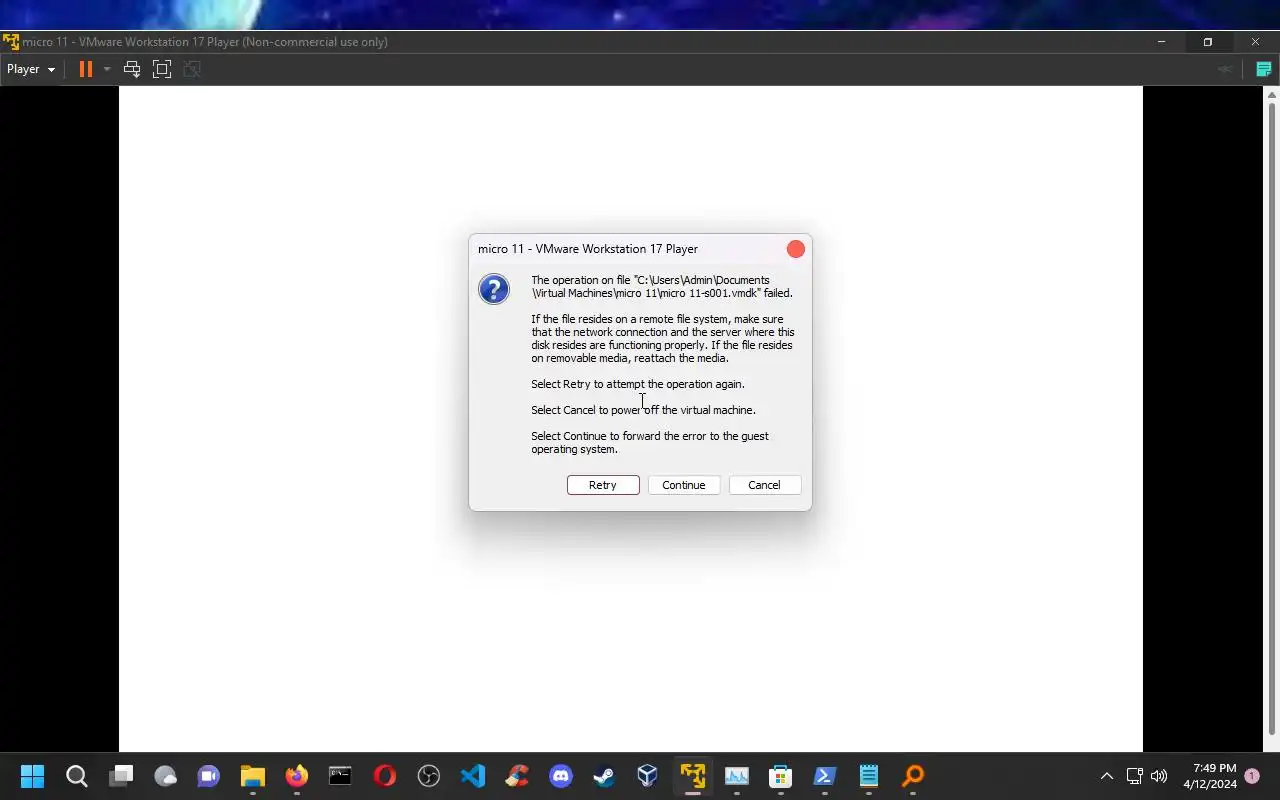Open the weather widgets cloud icon
The height and width of the screenshot is (800, 1280).
[166, 776]
